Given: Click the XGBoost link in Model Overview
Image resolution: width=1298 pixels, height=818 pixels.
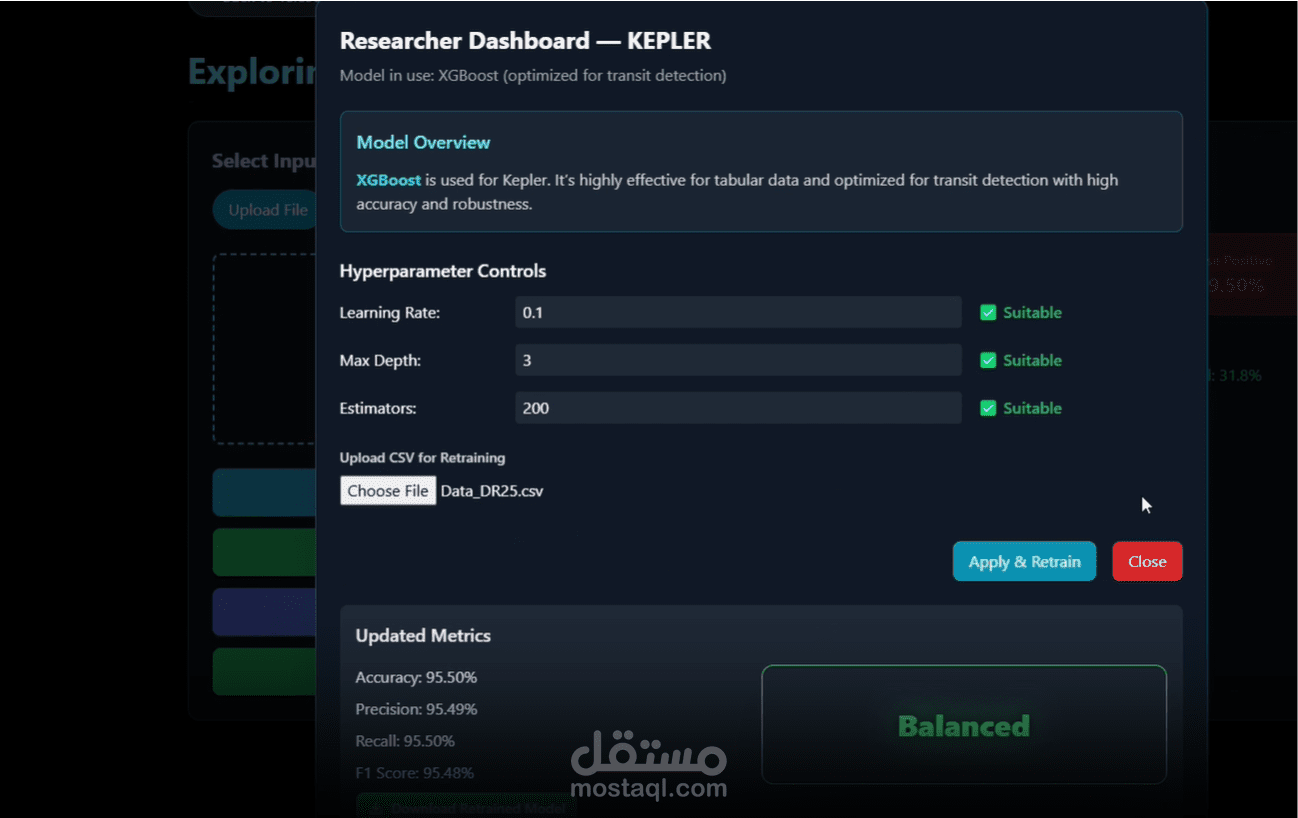Looking at the screenshot, I should (388, 180).
